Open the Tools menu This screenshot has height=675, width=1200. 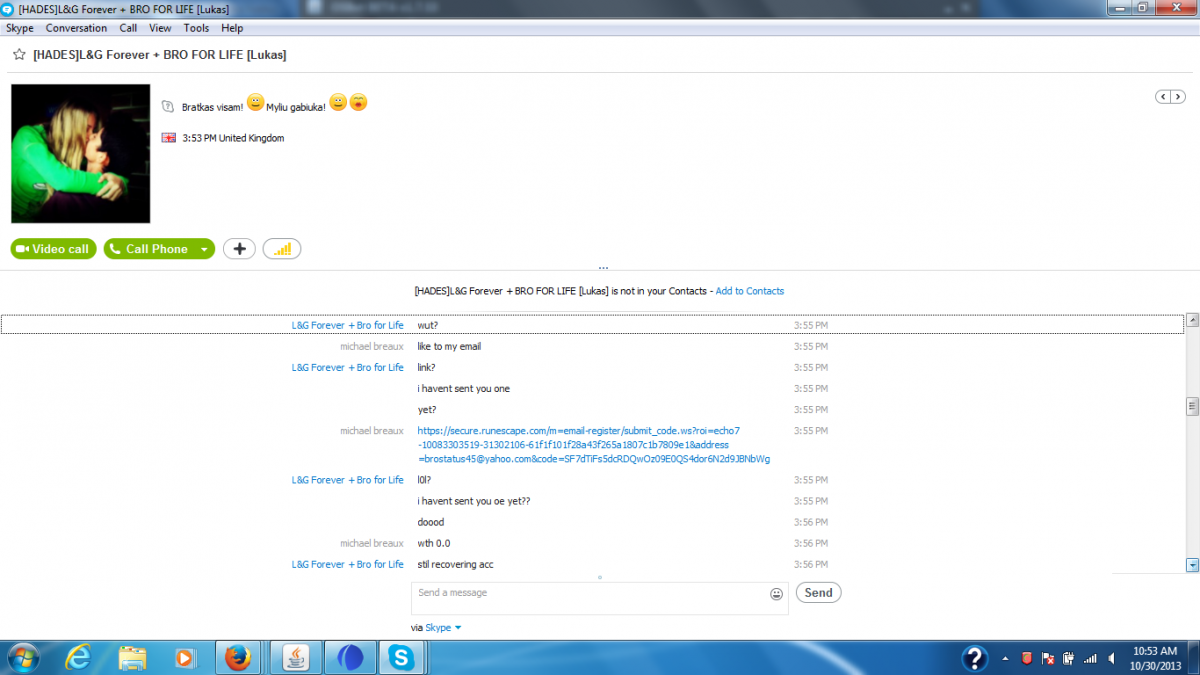(x=196, y=28)
